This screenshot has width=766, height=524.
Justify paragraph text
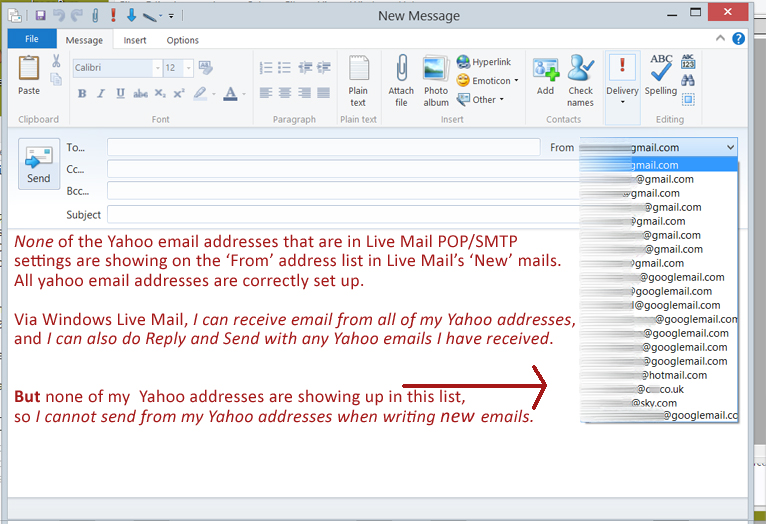click(323, 93)
